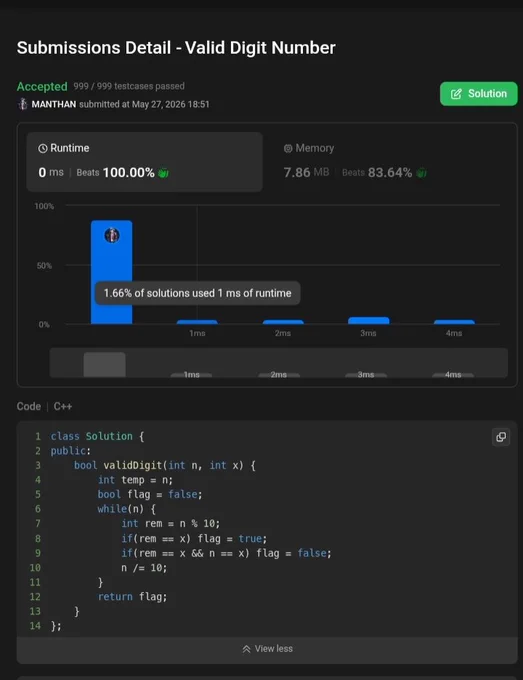Click the green Solution button
Image resolution: width=523 pixels, height=680 pixels.
tap(478, 94)
